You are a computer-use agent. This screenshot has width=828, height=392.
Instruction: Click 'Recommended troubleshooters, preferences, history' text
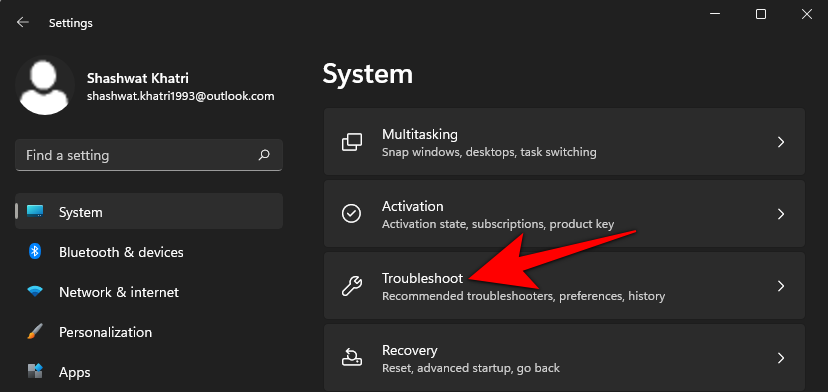pos(523,296)
